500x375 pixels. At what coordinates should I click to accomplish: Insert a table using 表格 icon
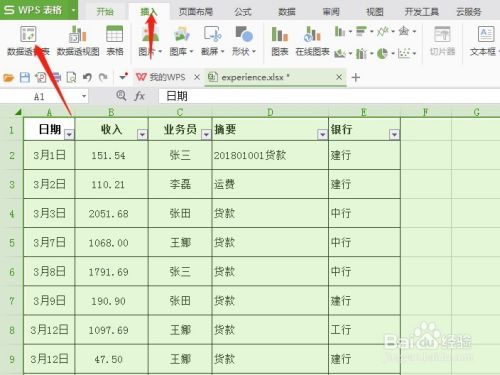click(x=115, y=34)
